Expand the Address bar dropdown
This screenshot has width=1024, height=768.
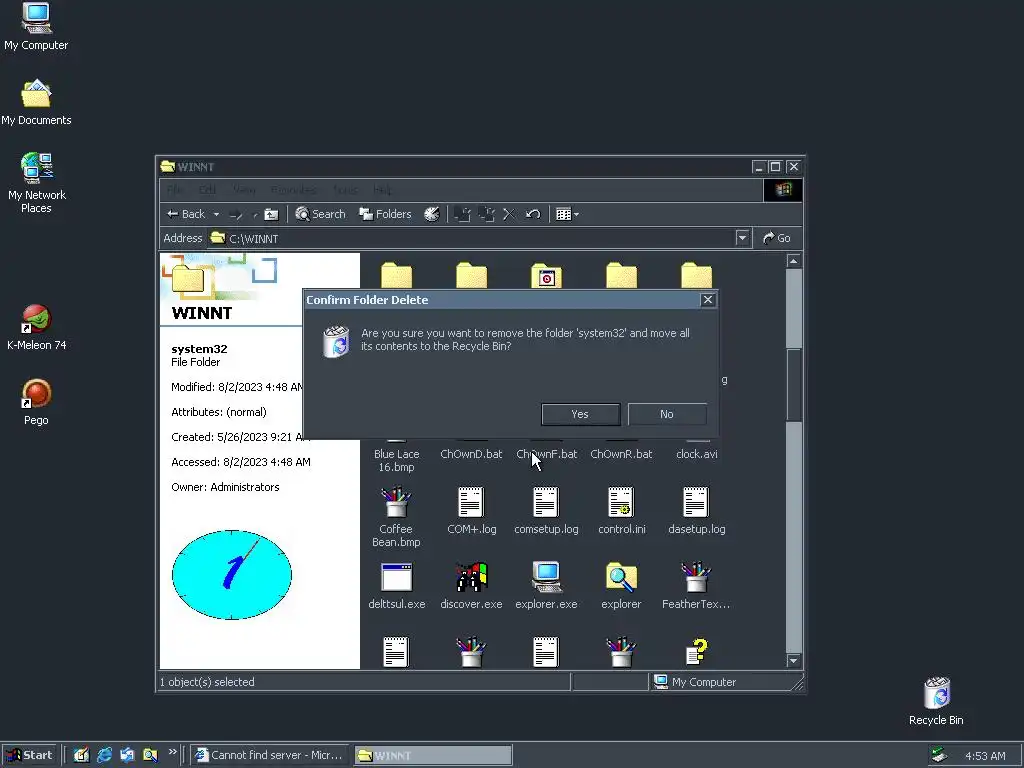[742, 238]
